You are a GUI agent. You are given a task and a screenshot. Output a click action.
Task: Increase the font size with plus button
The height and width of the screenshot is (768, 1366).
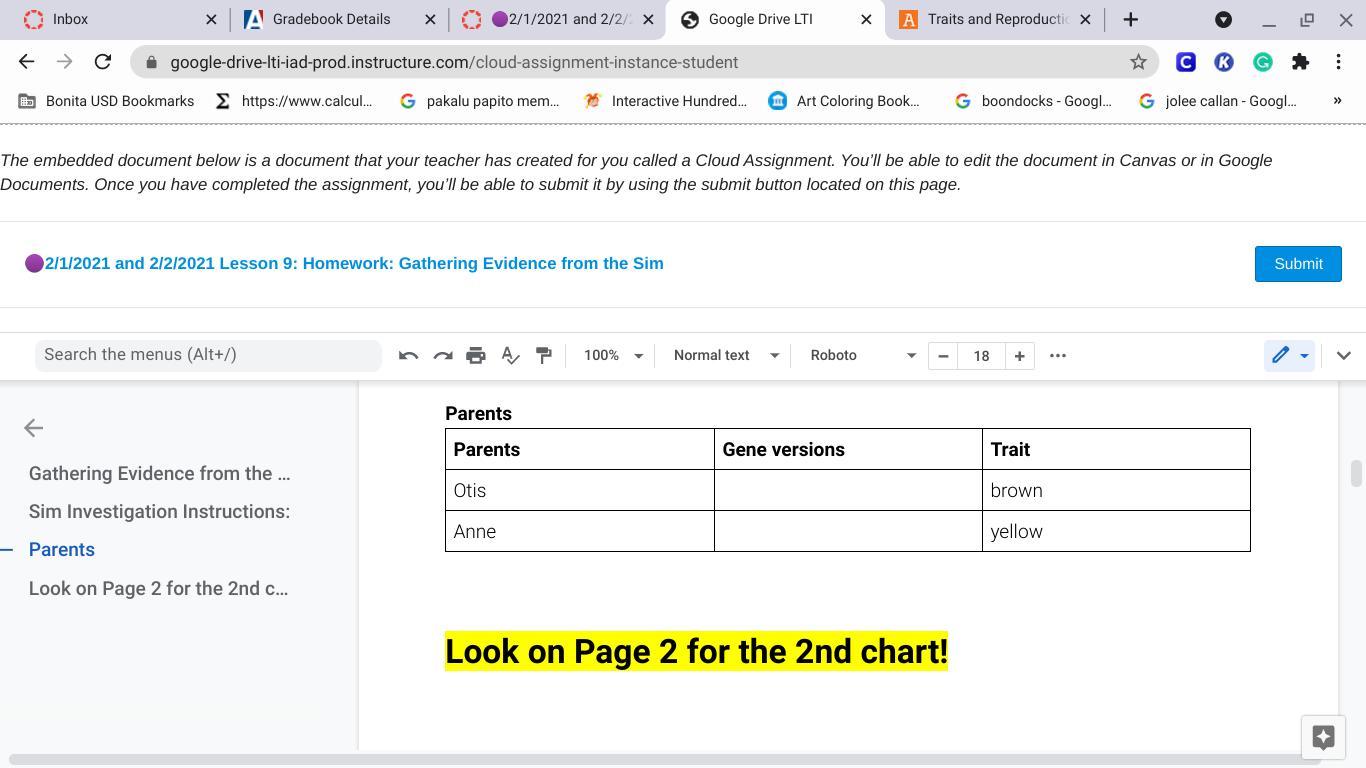coord(1019,355)
